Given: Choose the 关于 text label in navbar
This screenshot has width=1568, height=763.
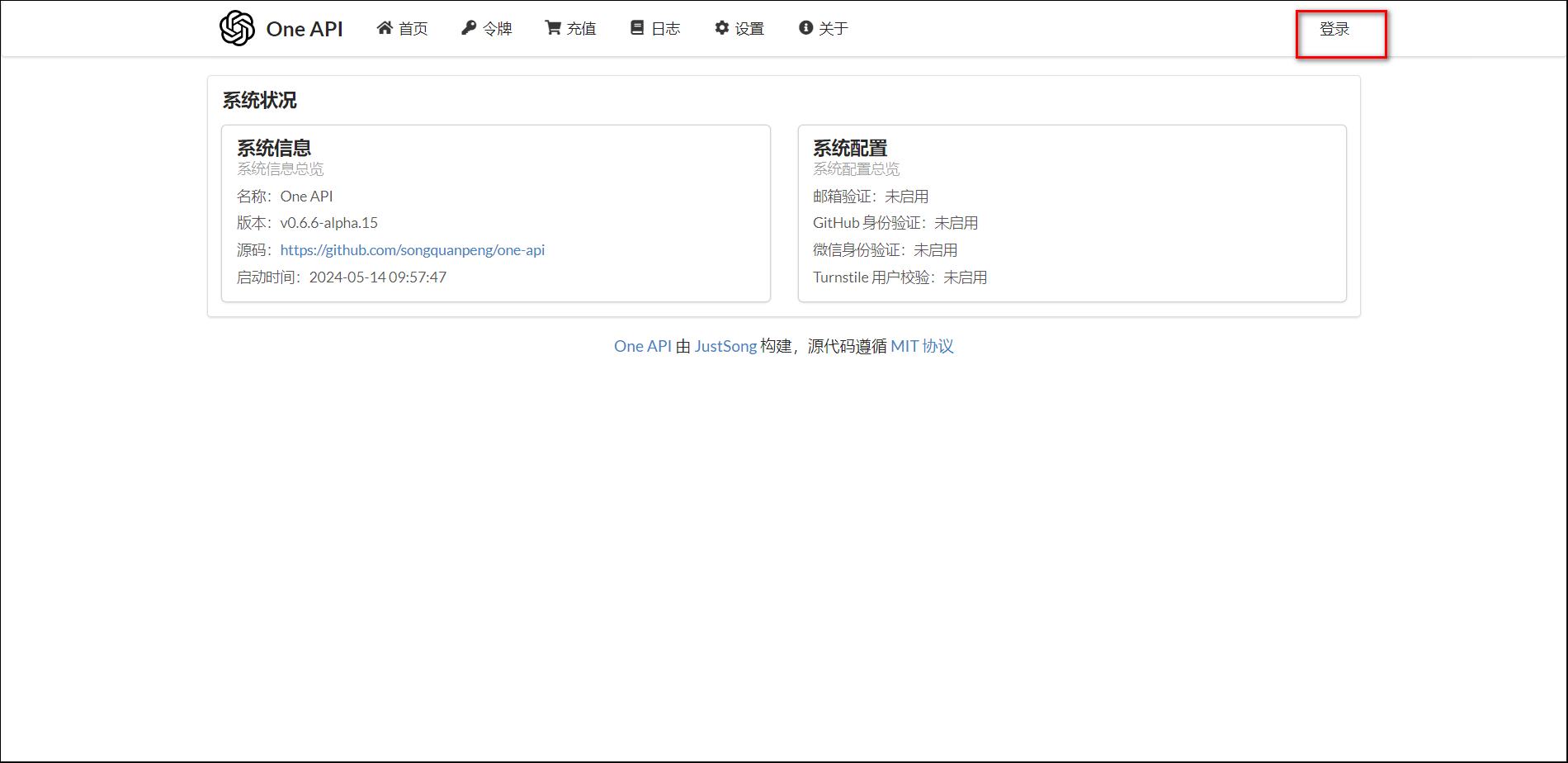Looking at the screenshot, I should 834,29.
